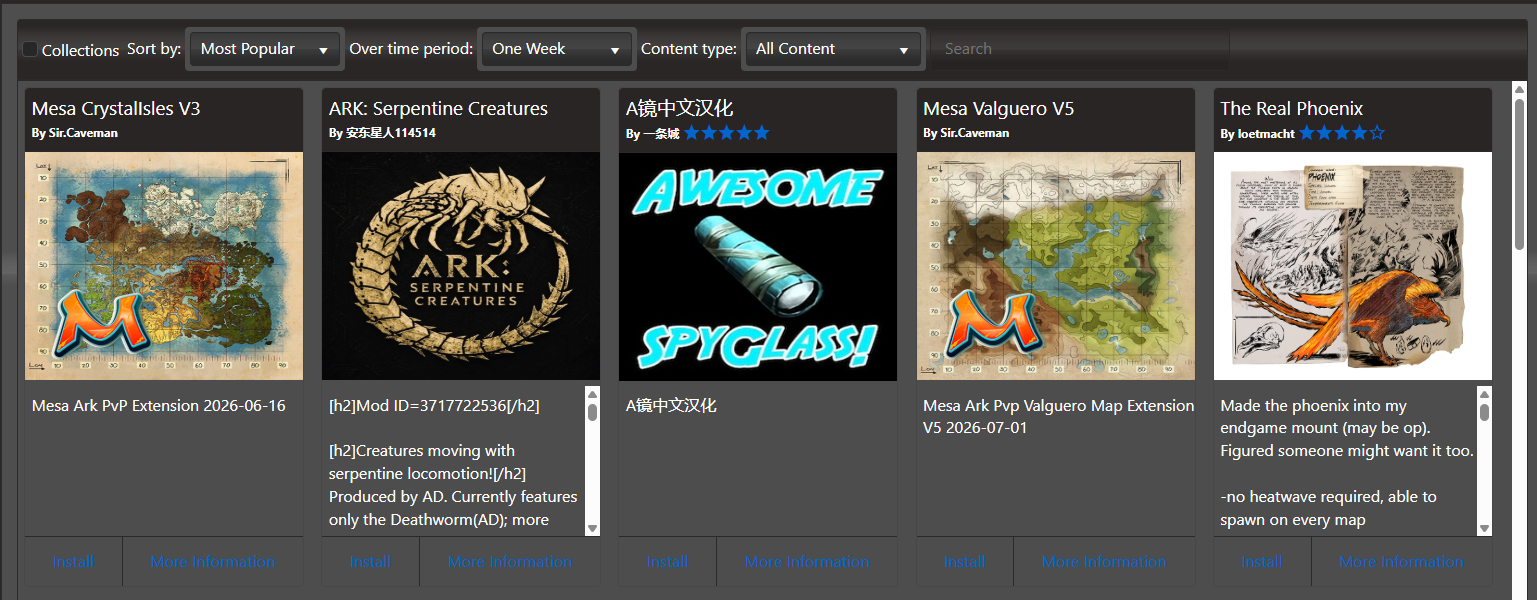Click the 'Over time period:' label
The image size is (1537, 600).
tap(411, 49)
